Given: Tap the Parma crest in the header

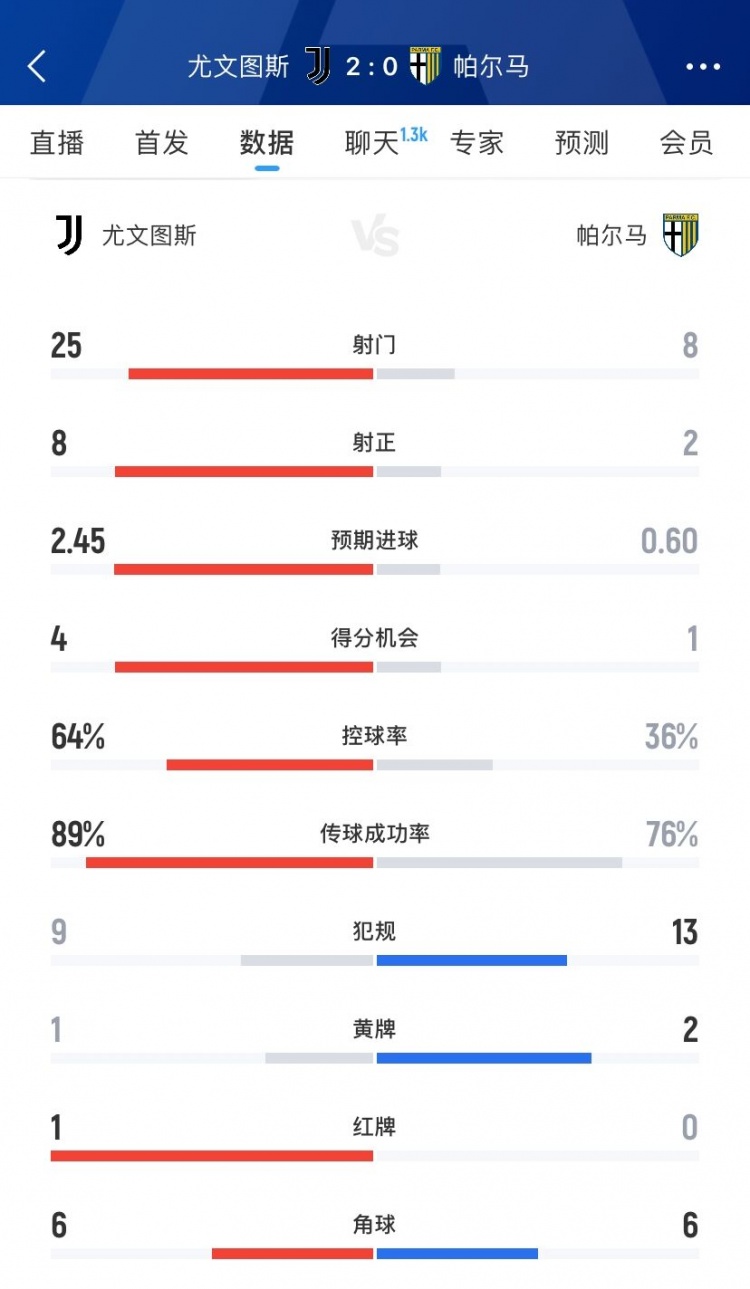Looking at the screenshot, I should coord(425,67).
